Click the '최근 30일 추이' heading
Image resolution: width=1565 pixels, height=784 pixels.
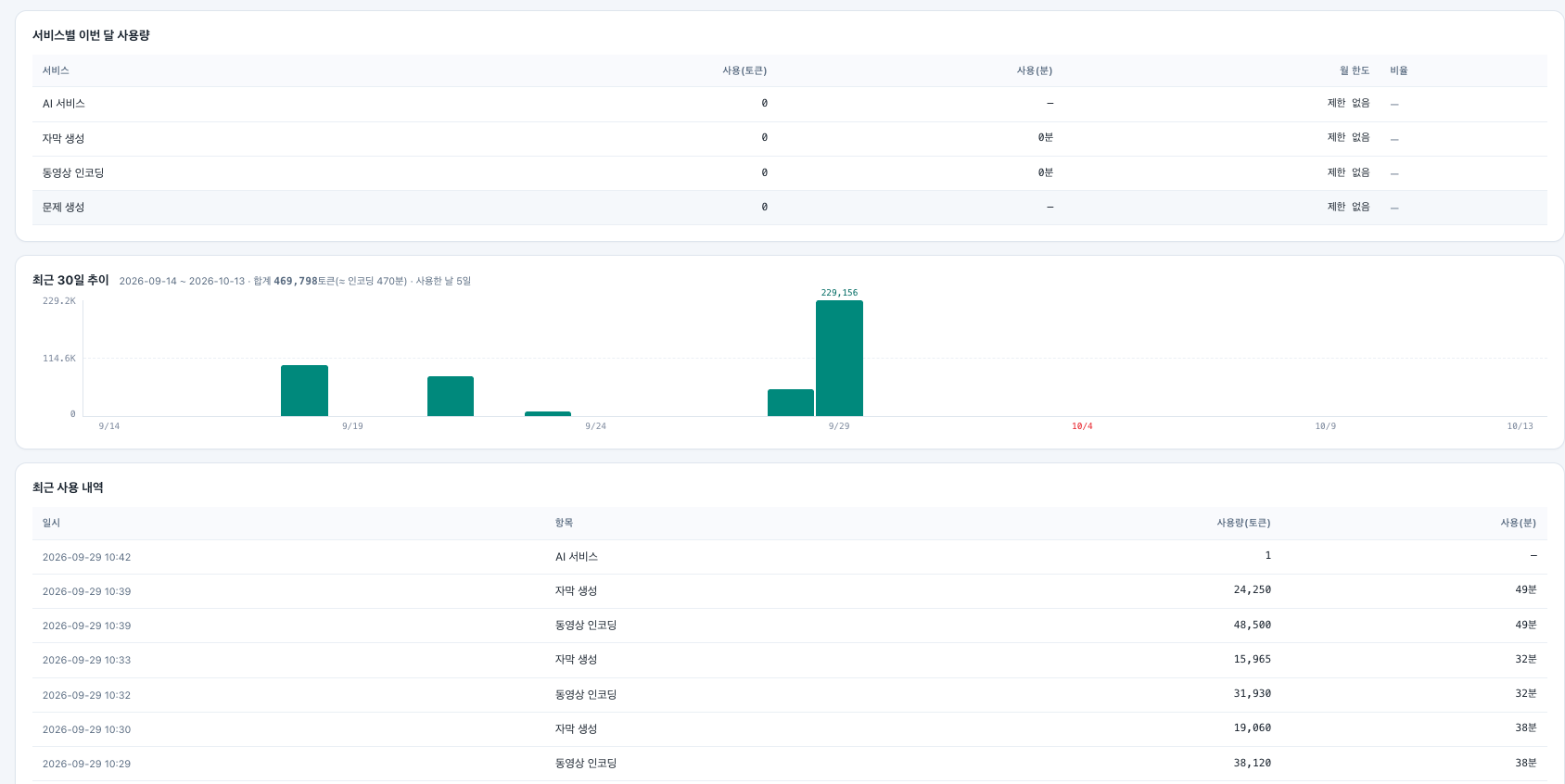point(70,280)
